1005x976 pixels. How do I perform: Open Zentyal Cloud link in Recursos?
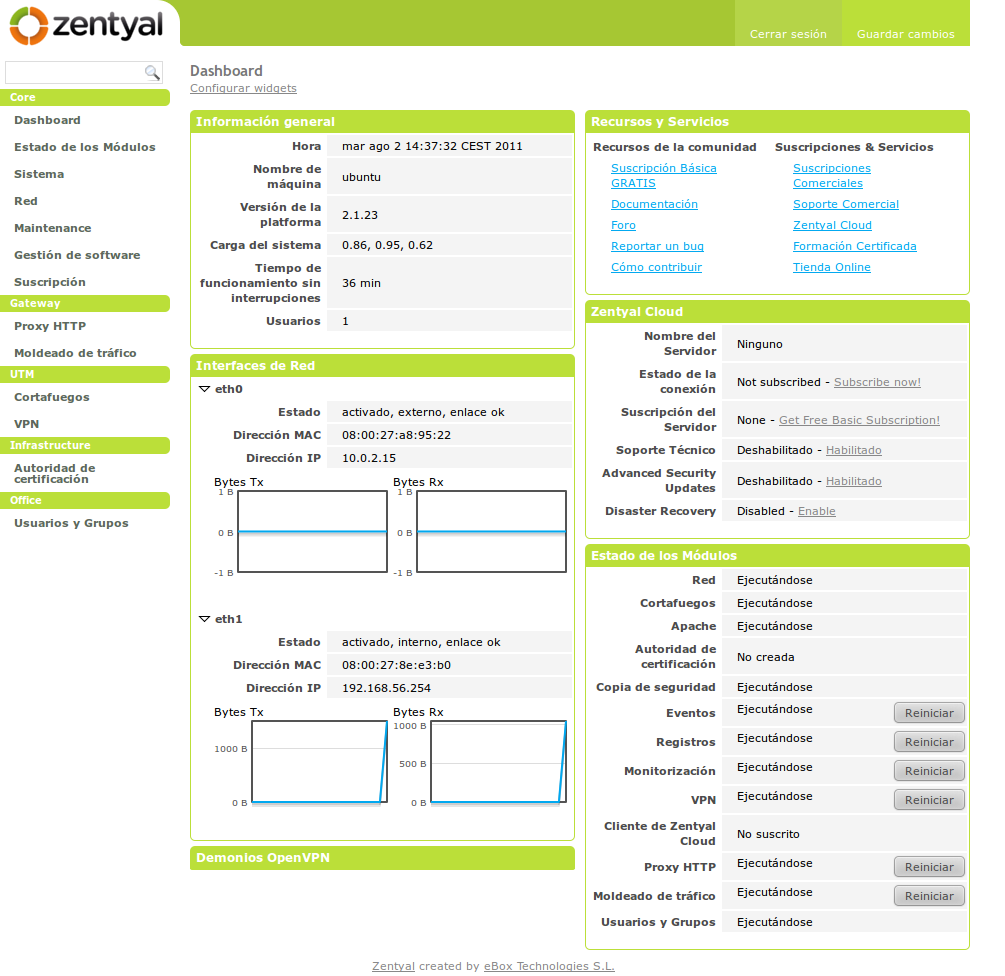(832, 225)
